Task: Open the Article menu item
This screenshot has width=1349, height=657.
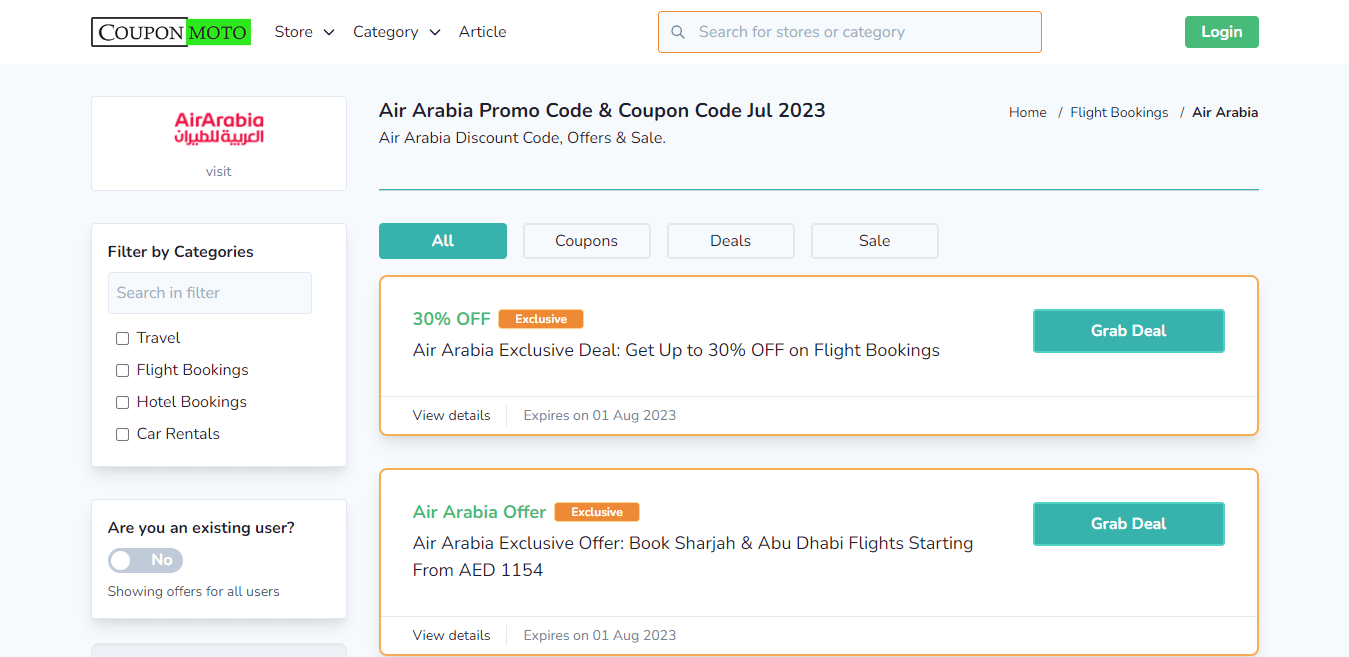Action: (482, 31)
